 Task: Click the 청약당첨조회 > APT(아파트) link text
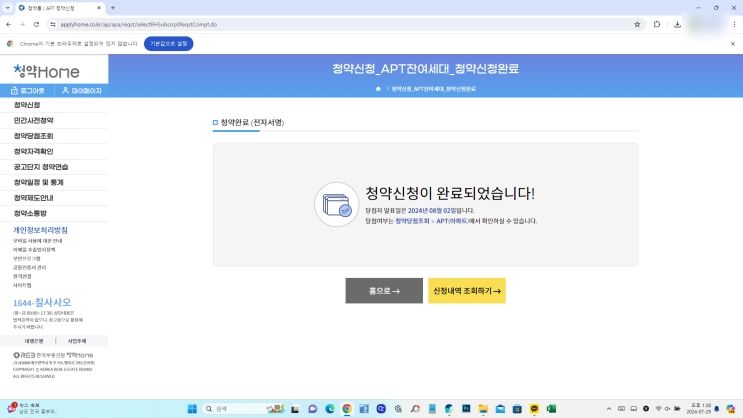coord(432,221)
